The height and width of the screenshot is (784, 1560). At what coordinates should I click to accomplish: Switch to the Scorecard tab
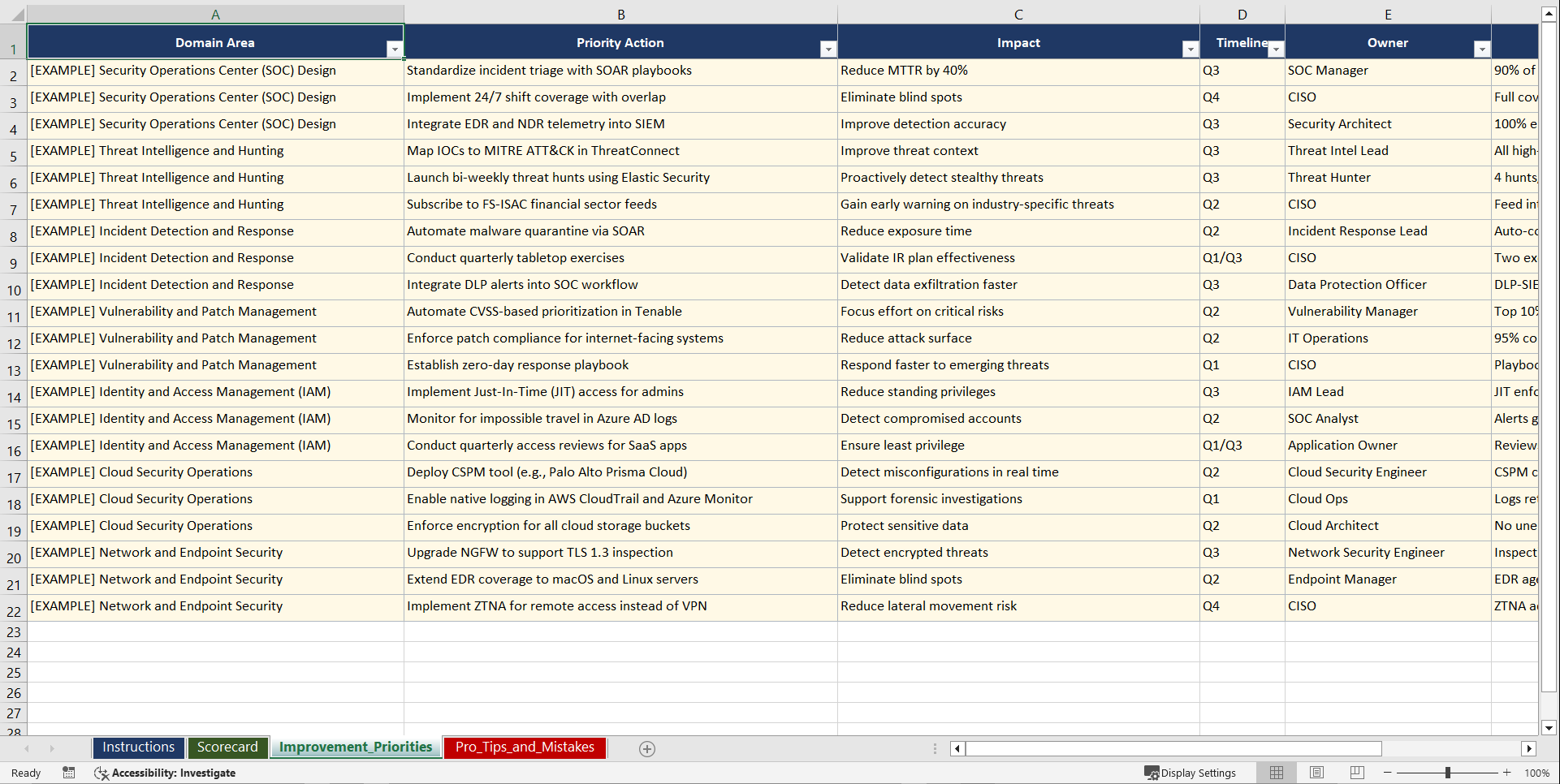click(x=227, y=747)
